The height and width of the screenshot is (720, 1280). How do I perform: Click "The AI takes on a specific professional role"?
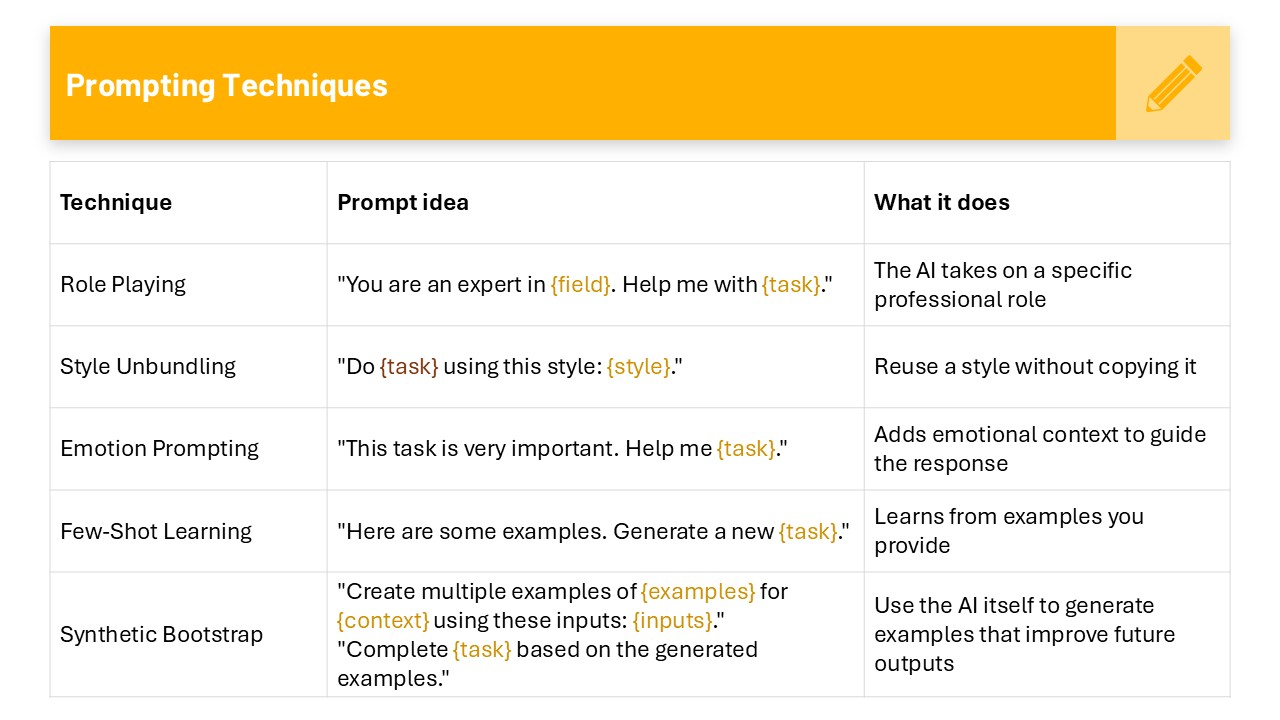pyautogui.click(x=1003, y=285)
